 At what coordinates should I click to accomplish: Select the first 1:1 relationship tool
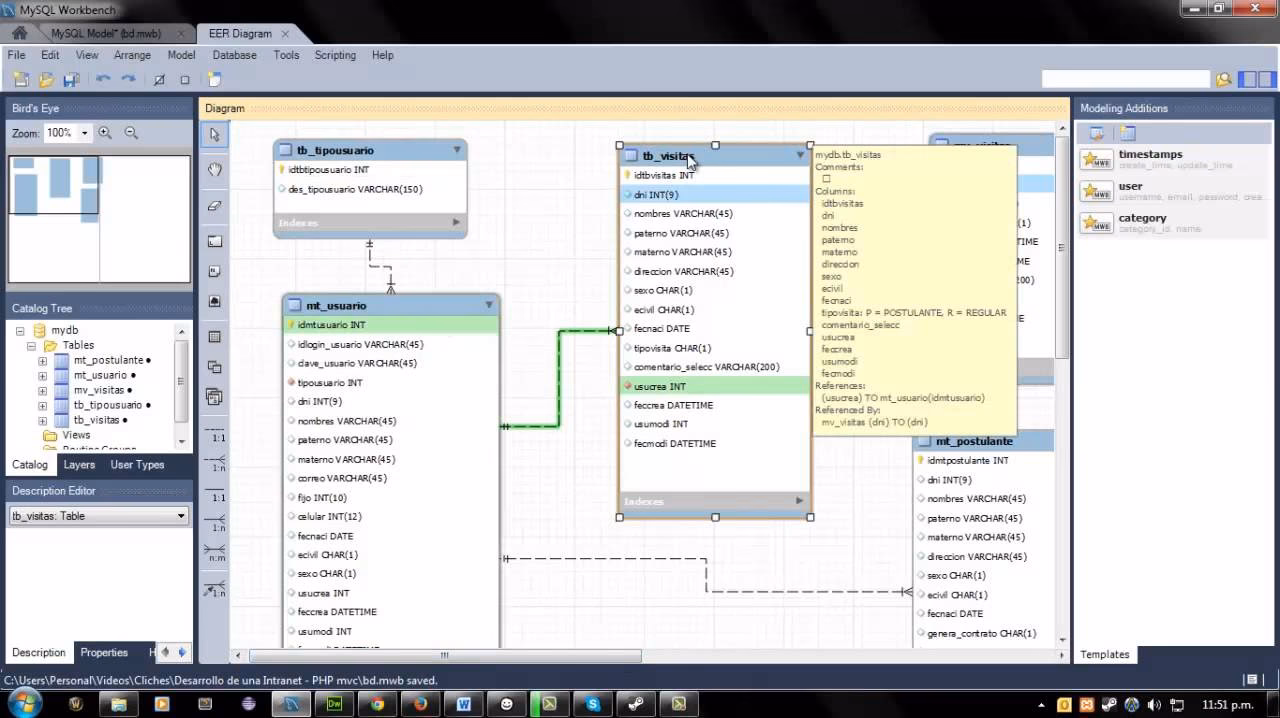[x=214, y=436]
